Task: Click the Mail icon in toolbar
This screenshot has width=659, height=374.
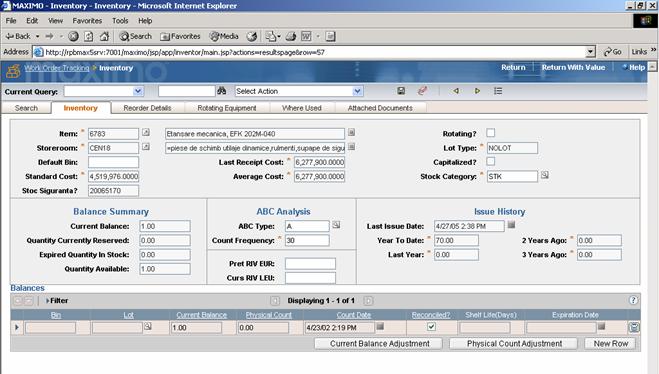Action: 270,37
